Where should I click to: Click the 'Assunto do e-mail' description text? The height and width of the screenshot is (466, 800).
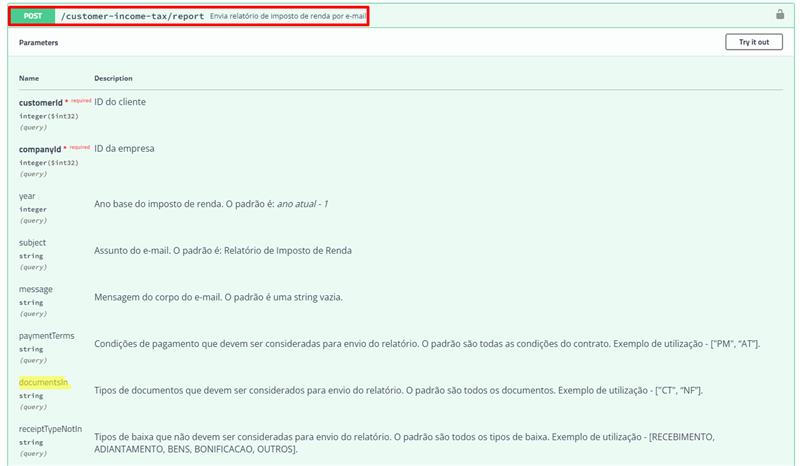coord(222,251)
